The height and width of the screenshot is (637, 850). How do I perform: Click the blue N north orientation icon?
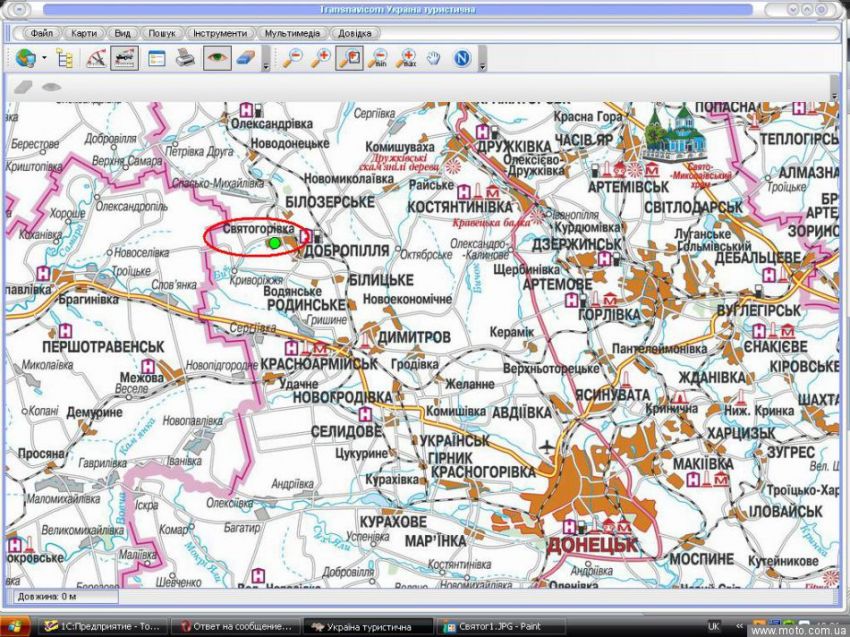click(x=462, y=58)
